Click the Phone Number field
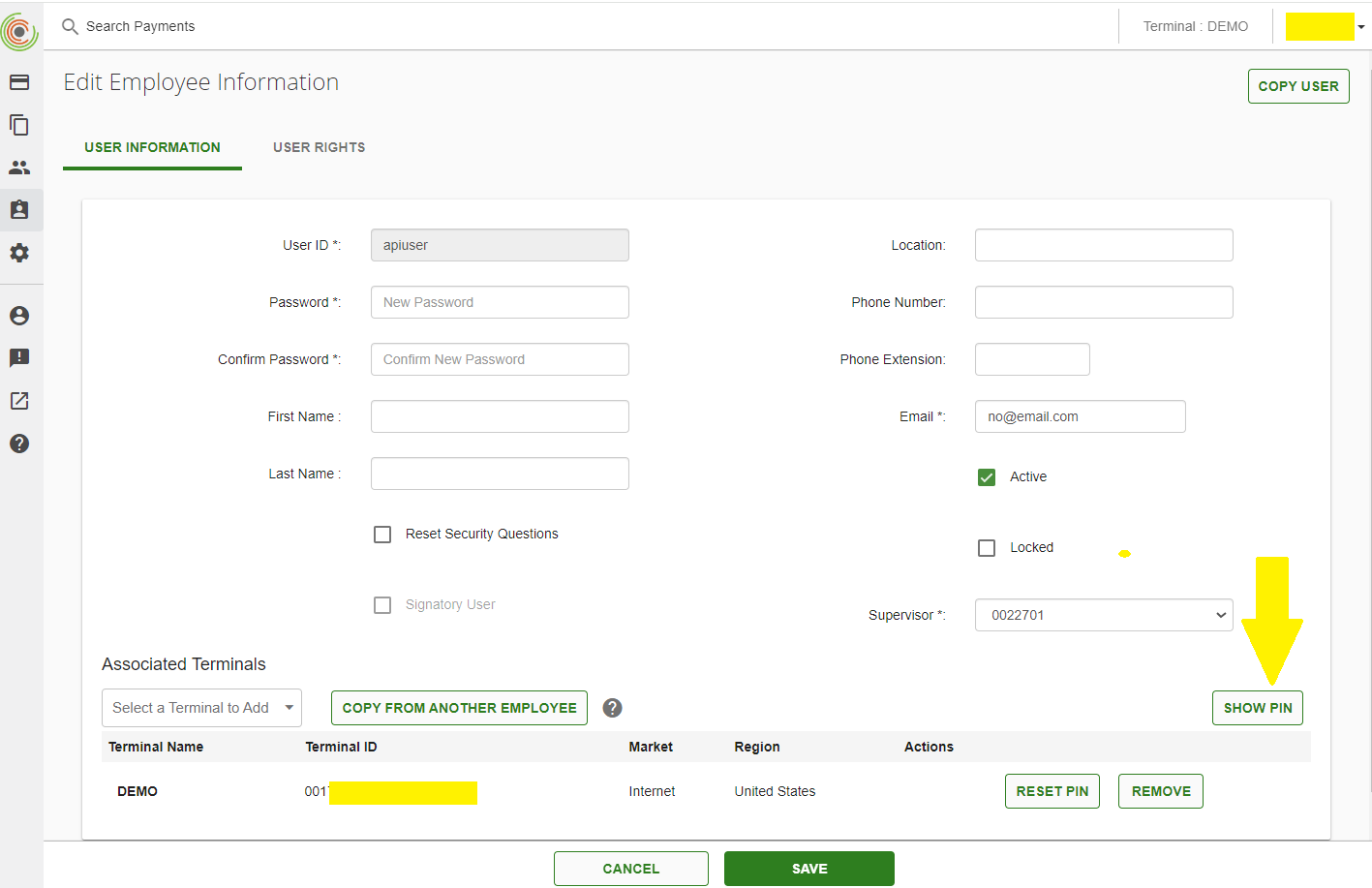Screen dimensions: 1372x888 pyautogui.click(x=1104, y=302)
